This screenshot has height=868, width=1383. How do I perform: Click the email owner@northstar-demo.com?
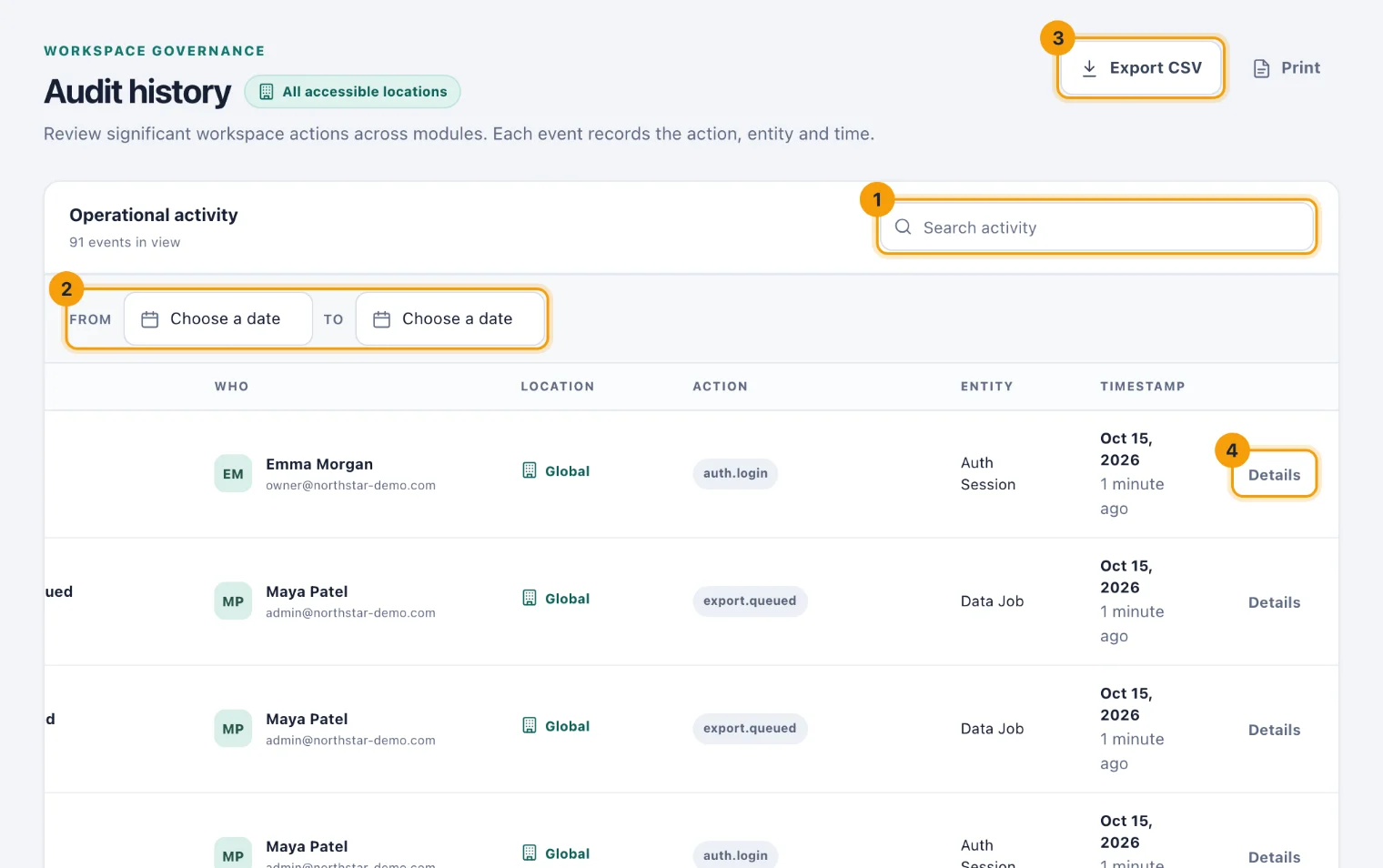350,486
